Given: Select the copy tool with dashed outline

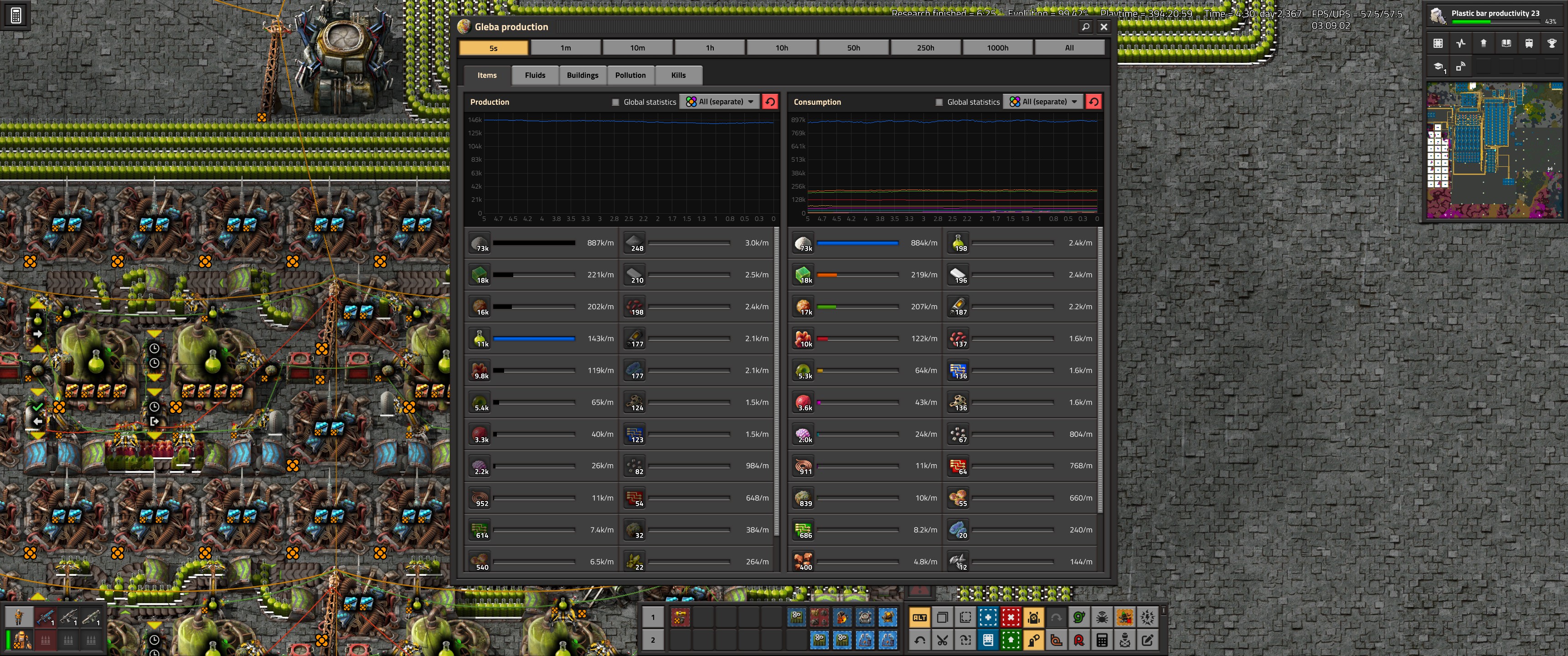Looking at the screenshot, I should [965, 618].
